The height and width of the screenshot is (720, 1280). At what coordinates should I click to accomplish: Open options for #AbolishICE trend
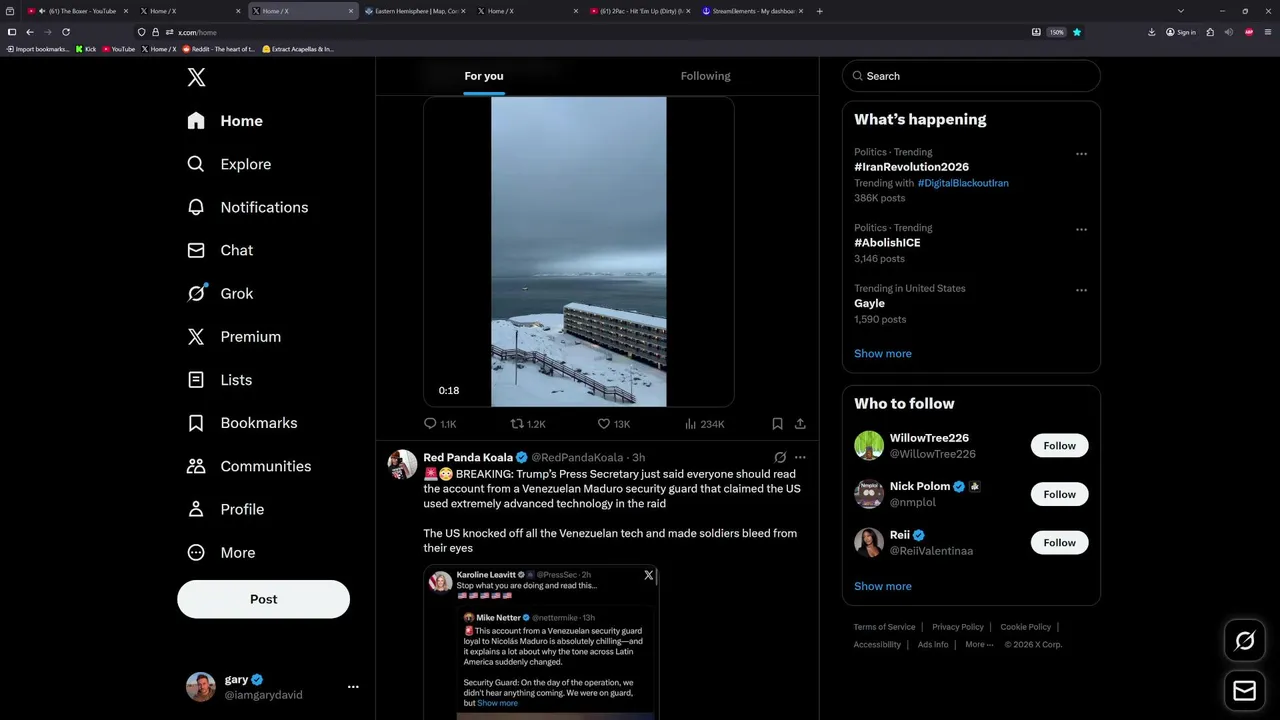click(x=1081, y=229)
